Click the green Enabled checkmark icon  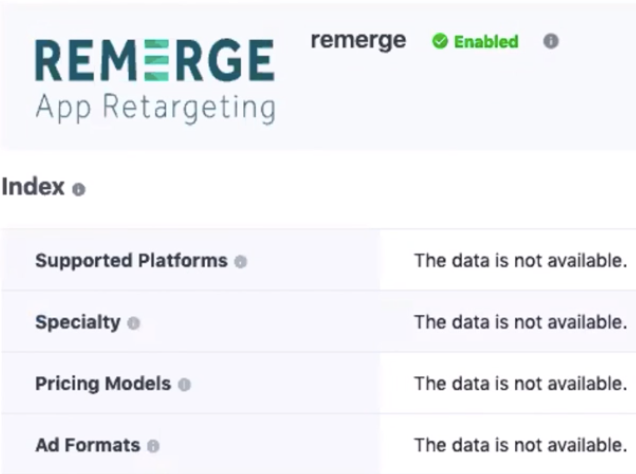point(439,42)
